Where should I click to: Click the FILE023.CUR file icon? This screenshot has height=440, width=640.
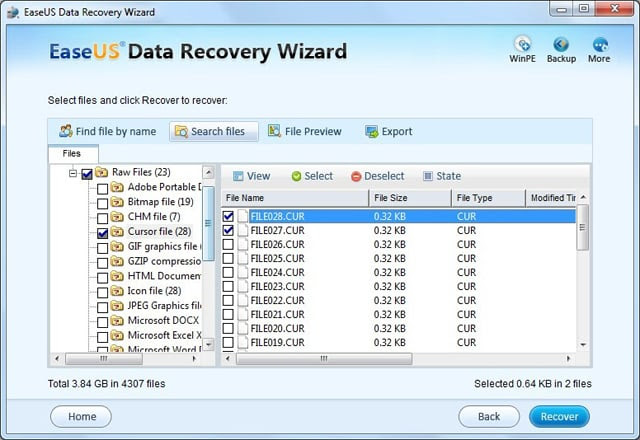(243, 286)
